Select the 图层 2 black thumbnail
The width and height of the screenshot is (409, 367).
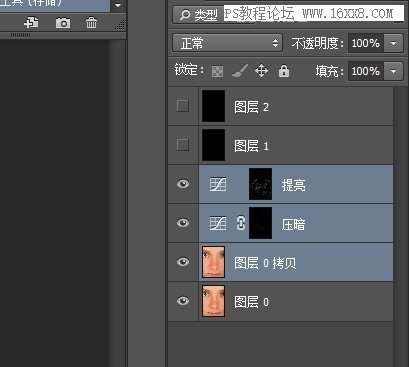tap(213, 106)
